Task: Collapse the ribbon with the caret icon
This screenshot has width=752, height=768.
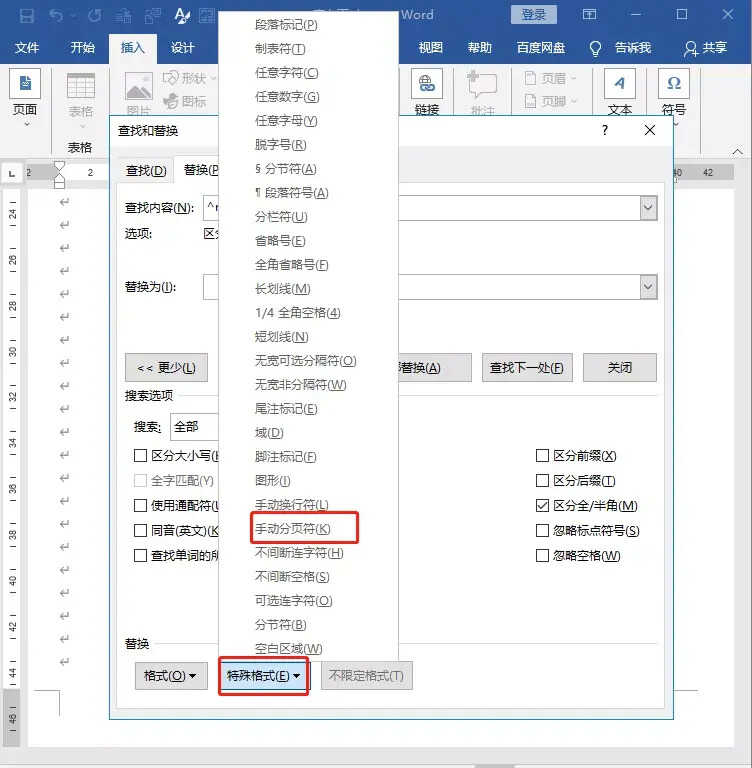Action: pos(737,152)
